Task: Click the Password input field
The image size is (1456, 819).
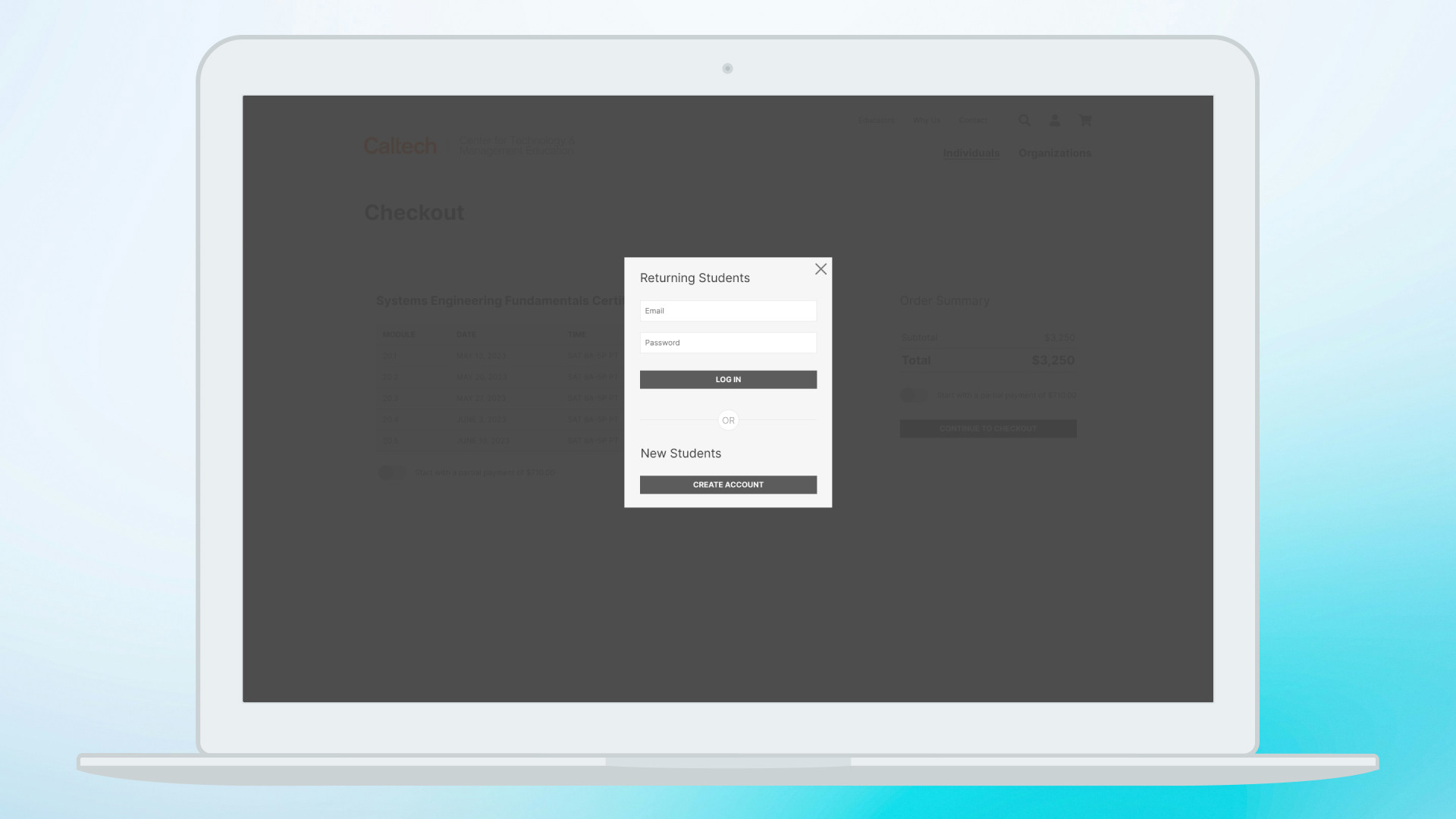Action: click(x=728, y=343)
